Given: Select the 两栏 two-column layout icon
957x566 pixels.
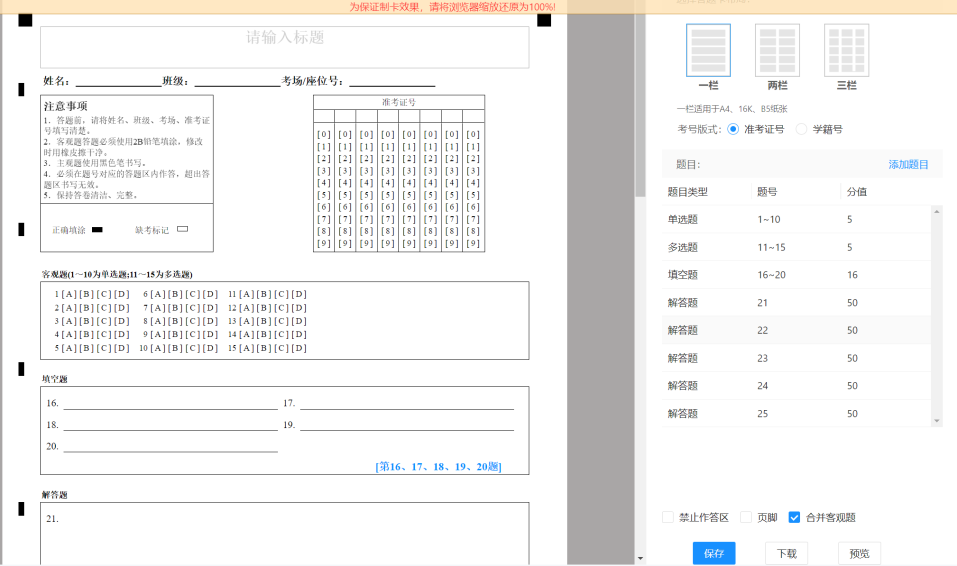Looking at the screenshot, I should click(x=777, y=50).
